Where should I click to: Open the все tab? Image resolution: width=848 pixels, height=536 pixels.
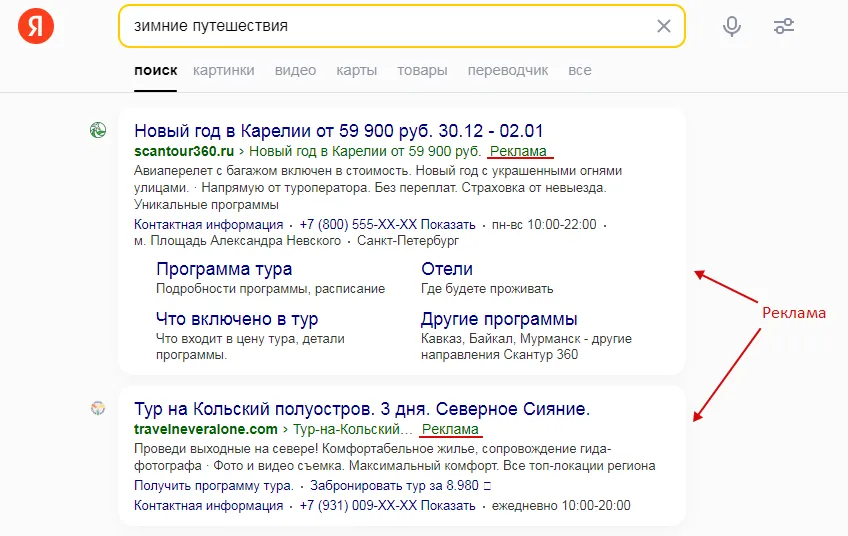click(x=580, y=70)
